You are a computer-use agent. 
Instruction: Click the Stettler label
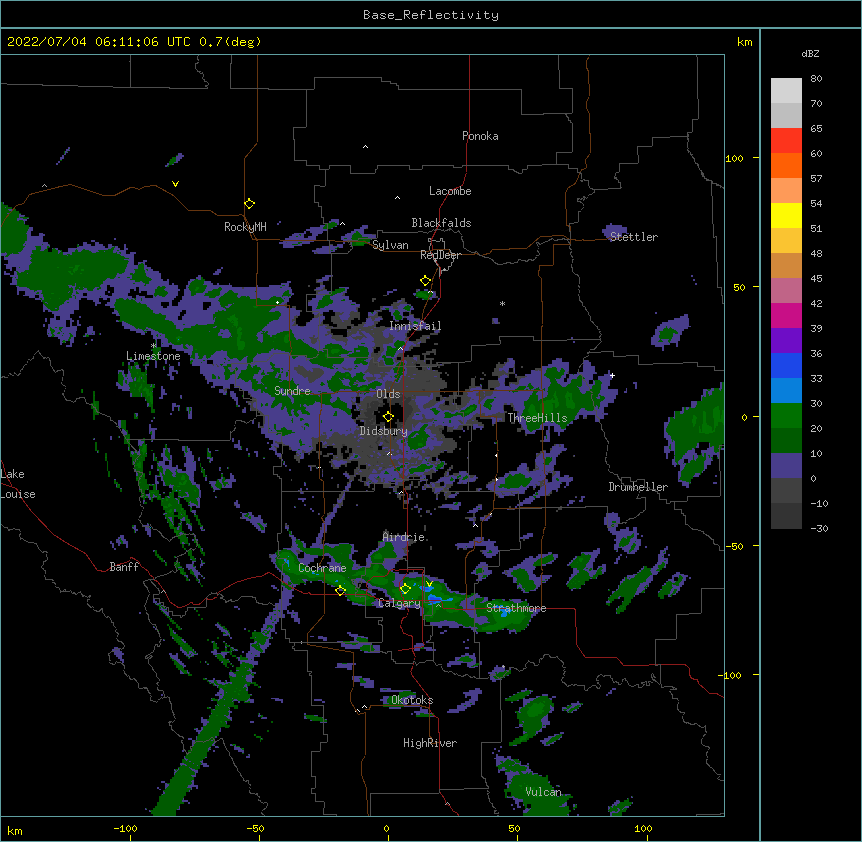[634, 237]
